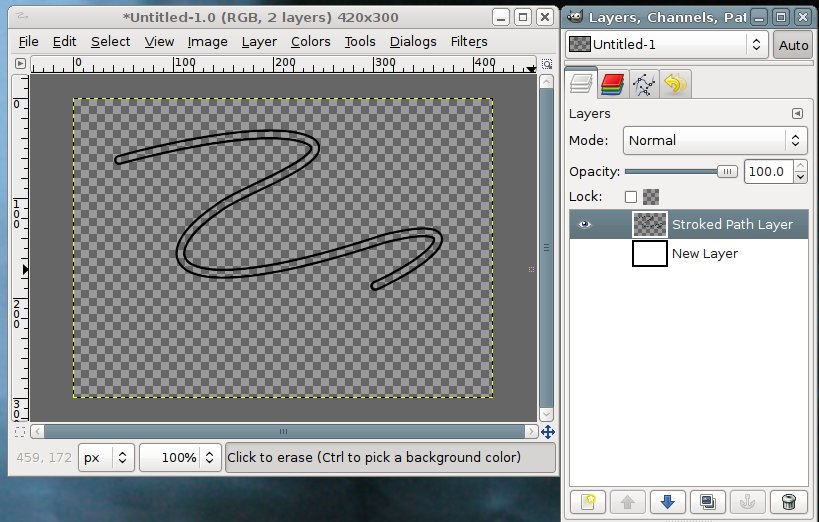Select the Stroked Path Layer name
Image resolution: width=819 pixels, height=522 pixels.
732,225
